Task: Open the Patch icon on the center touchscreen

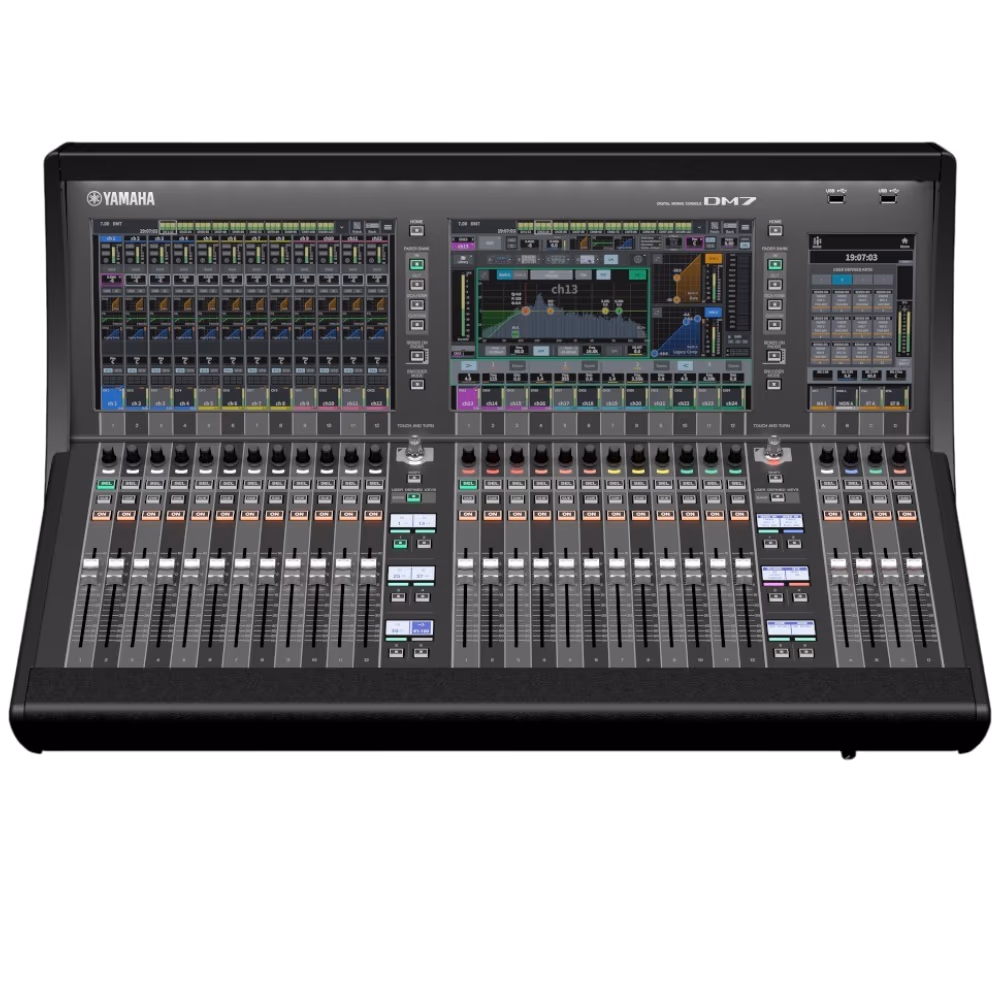Action: (715, 227)
